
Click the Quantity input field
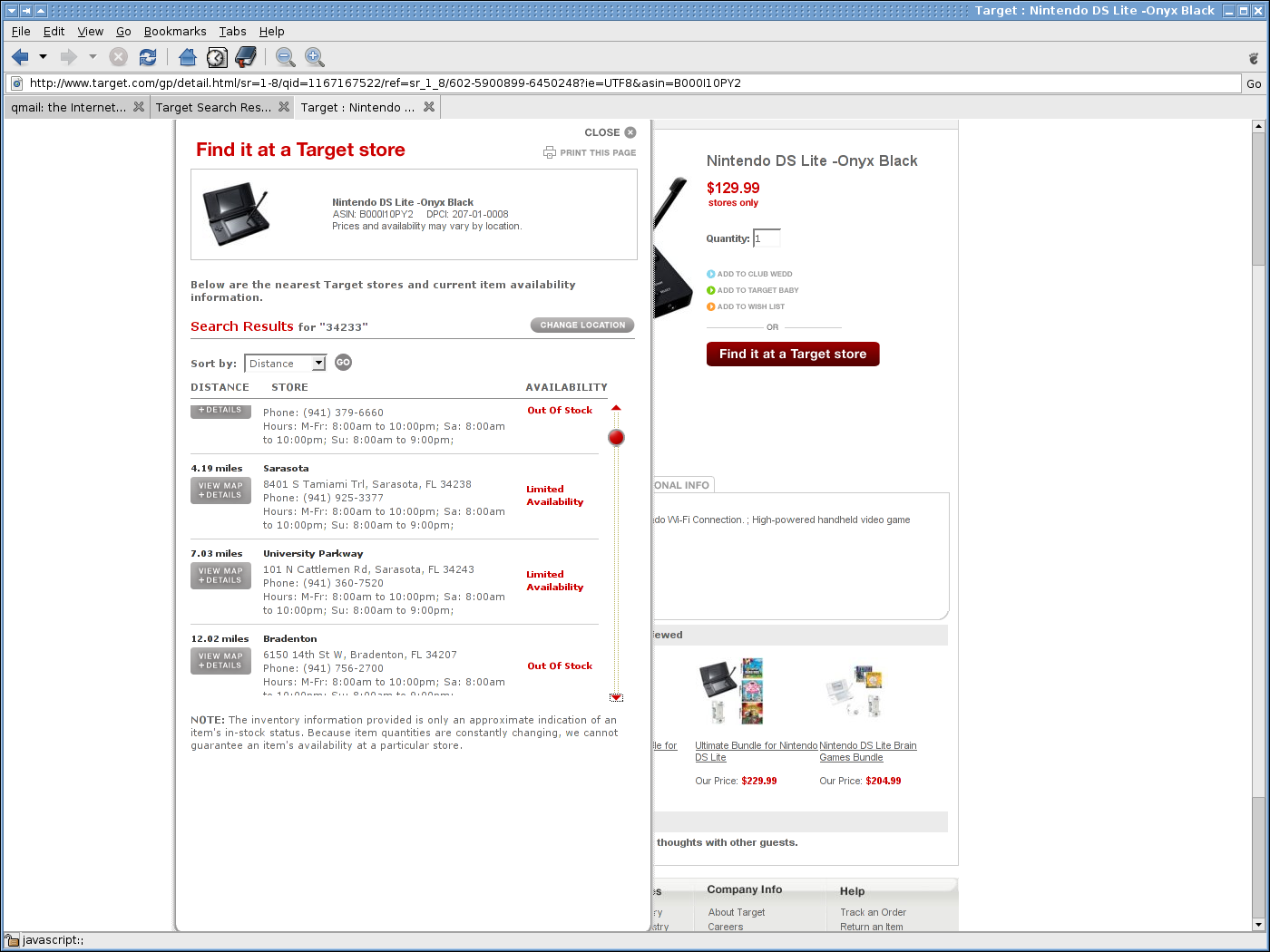pyautogui.click(x=767, y=238)
